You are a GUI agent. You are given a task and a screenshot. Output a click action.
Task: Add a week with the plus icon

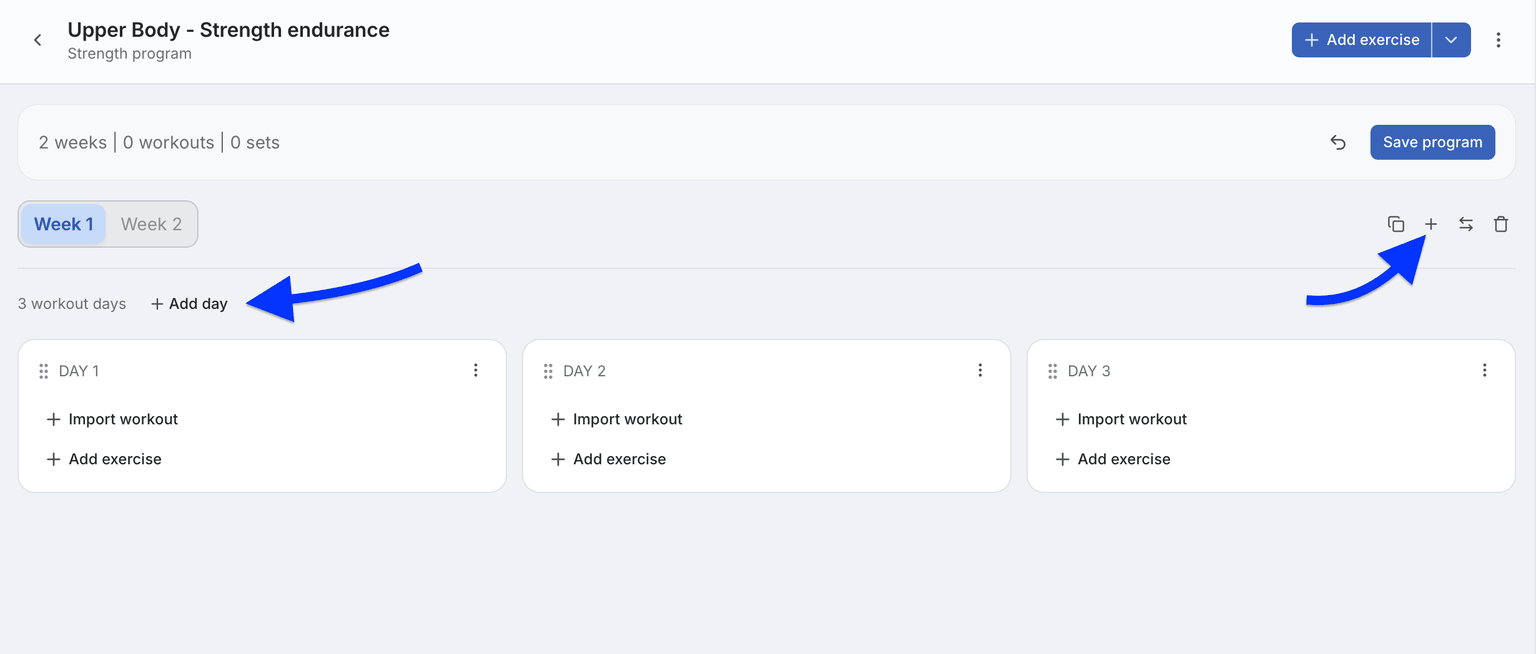1431,224
